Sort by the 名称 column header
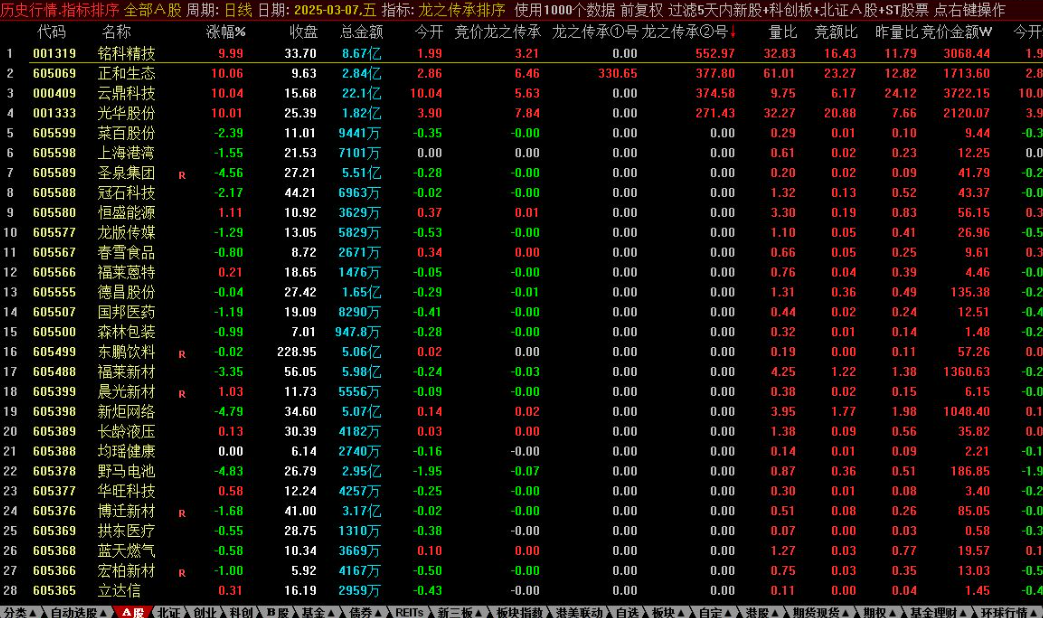 click(x=116, y=32)
